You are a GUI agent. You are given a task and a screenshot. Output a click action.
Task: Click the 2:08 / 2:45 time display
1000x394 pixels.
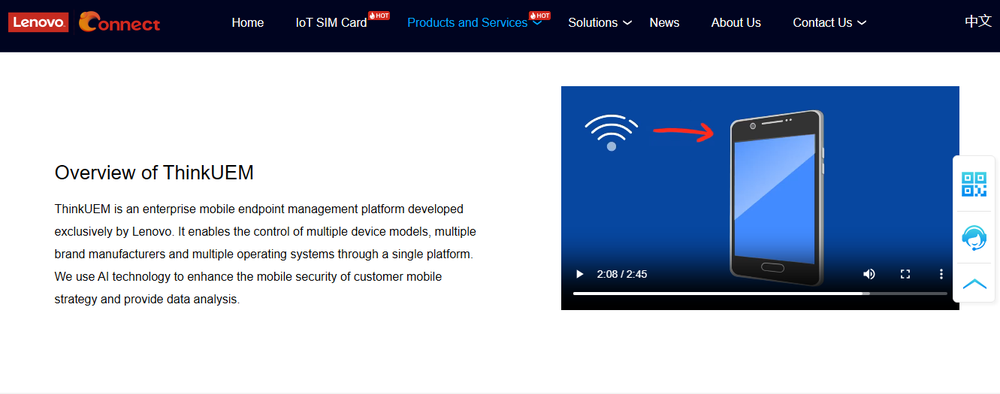pos(622,274)
